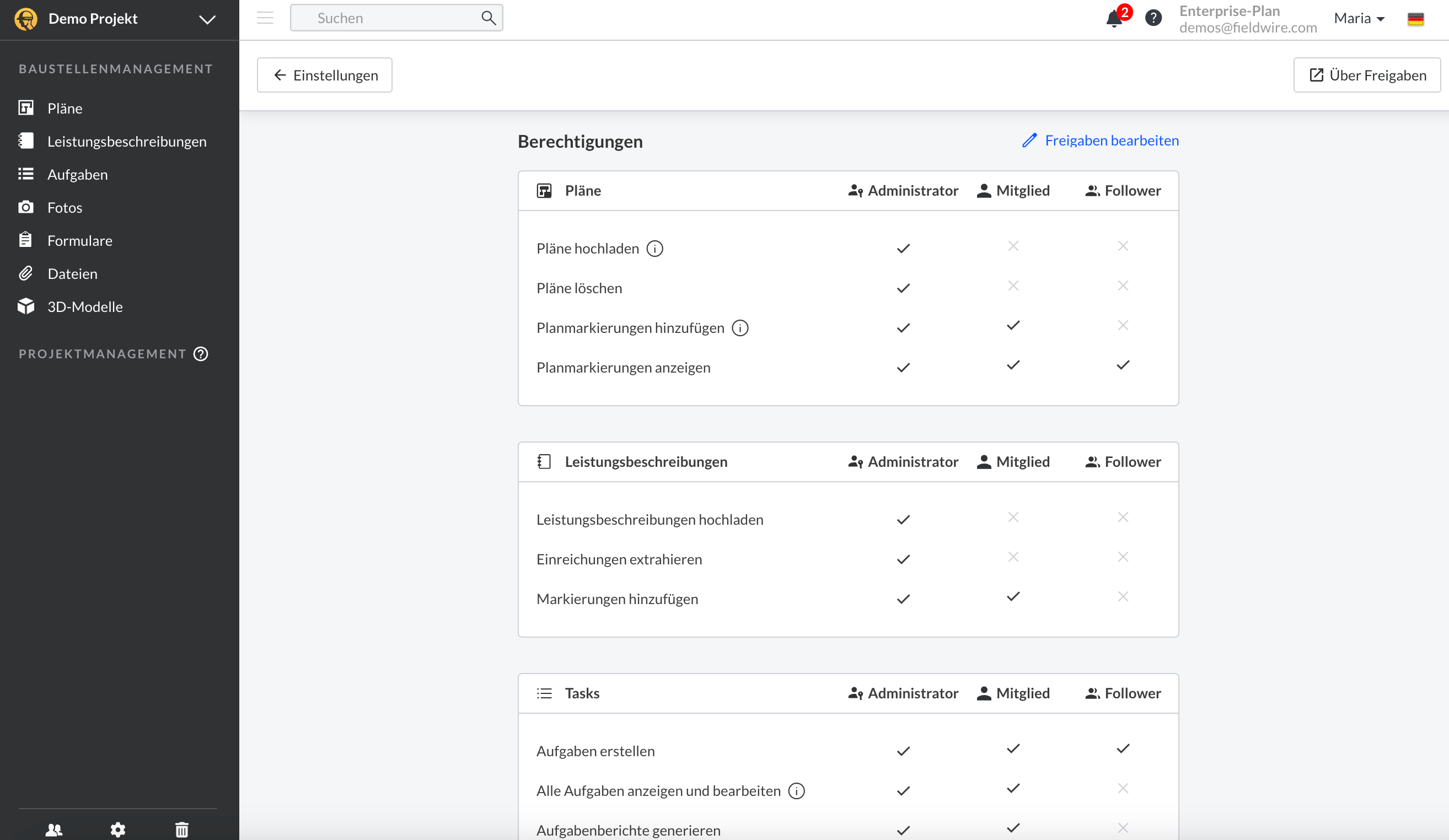Open Leistungsbeschreibungen in the sidebar
This screenshot has height=840, width=1449.
click(127, 142)
